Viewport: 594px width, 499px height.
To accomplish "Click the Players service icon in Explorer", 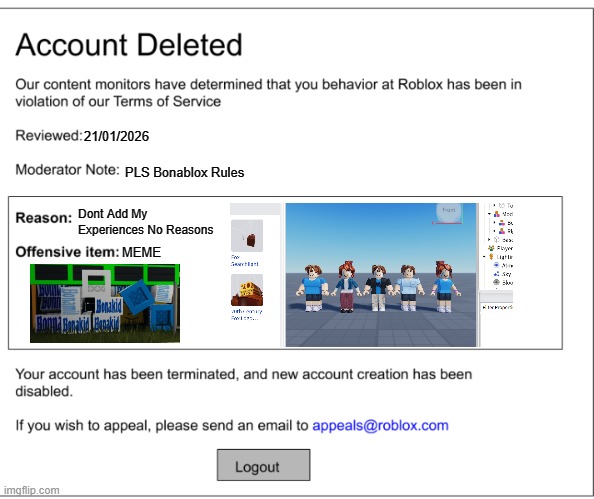I will click(491, 248).
